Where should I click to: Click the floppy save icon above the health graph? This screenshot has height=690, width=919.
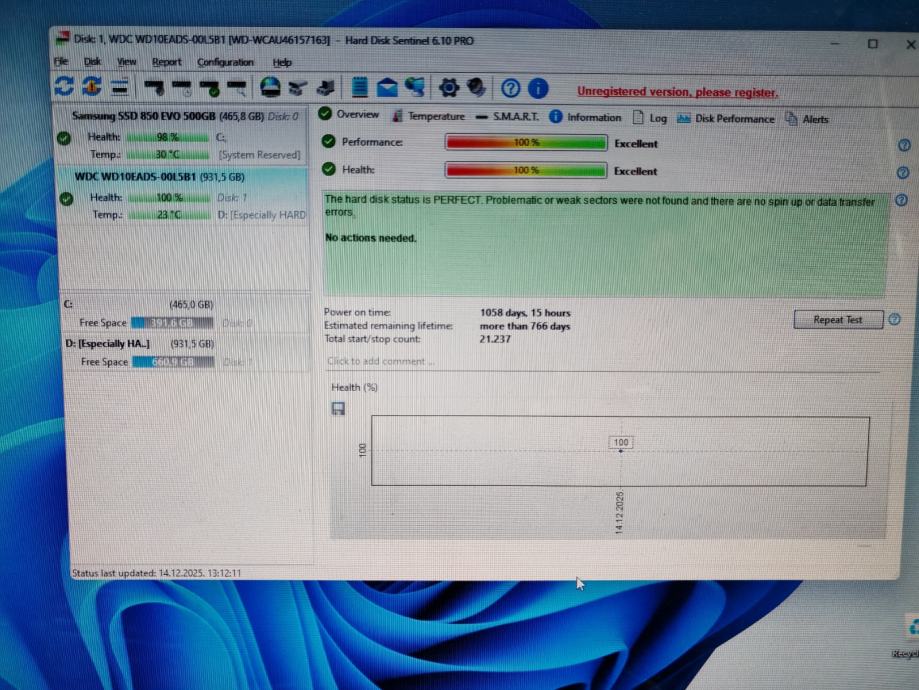click(338, 409)
